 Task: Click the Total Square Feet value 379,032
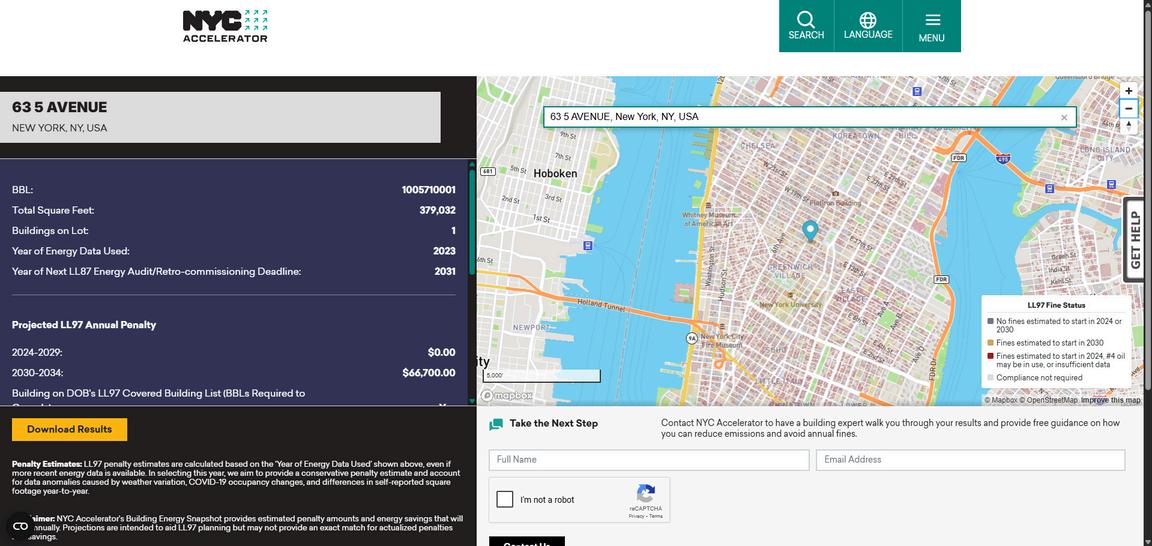[437, 210]
